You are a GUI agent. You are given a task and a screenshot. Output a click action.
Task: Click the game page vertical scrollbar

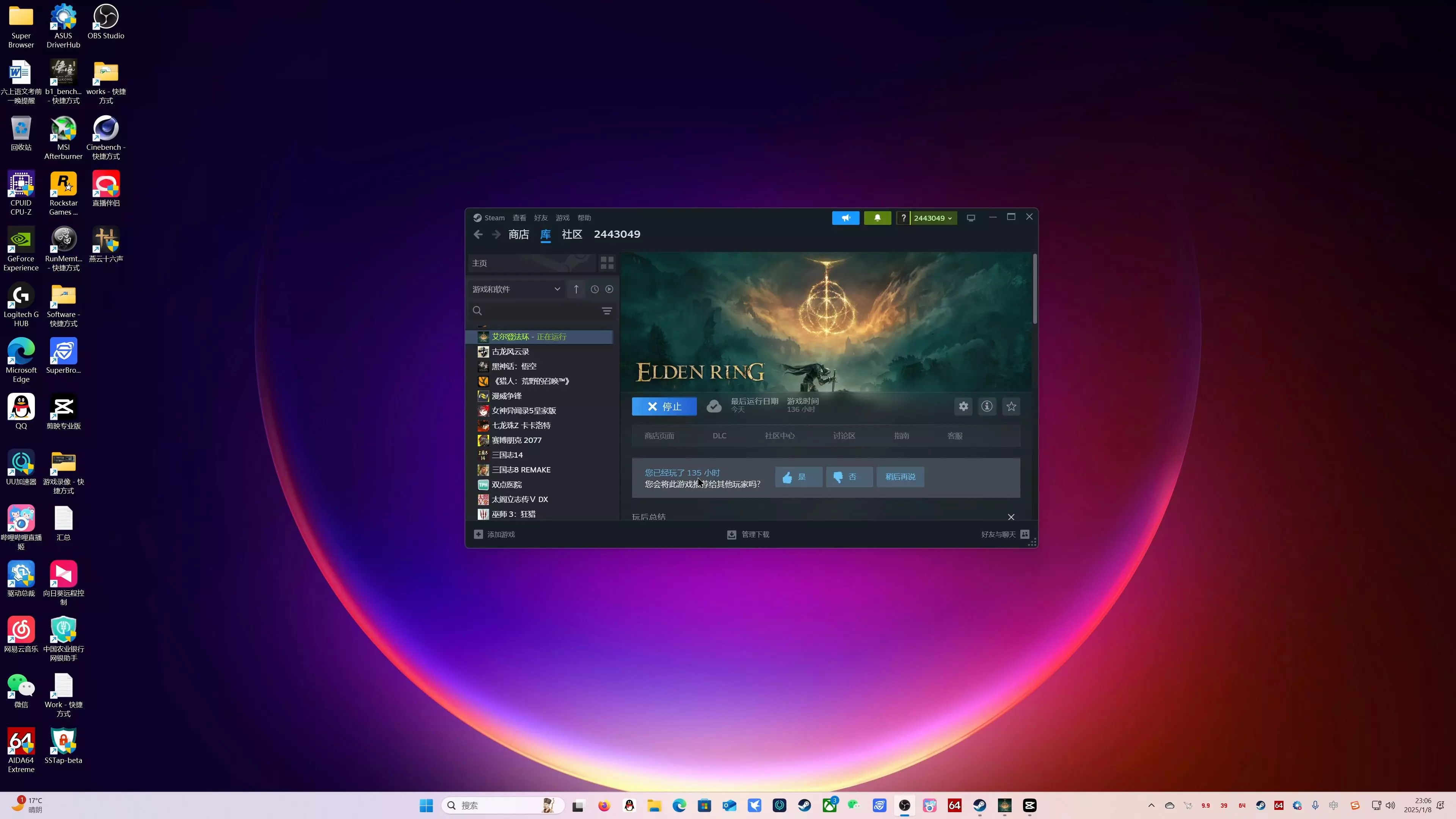click(1035, 289)
